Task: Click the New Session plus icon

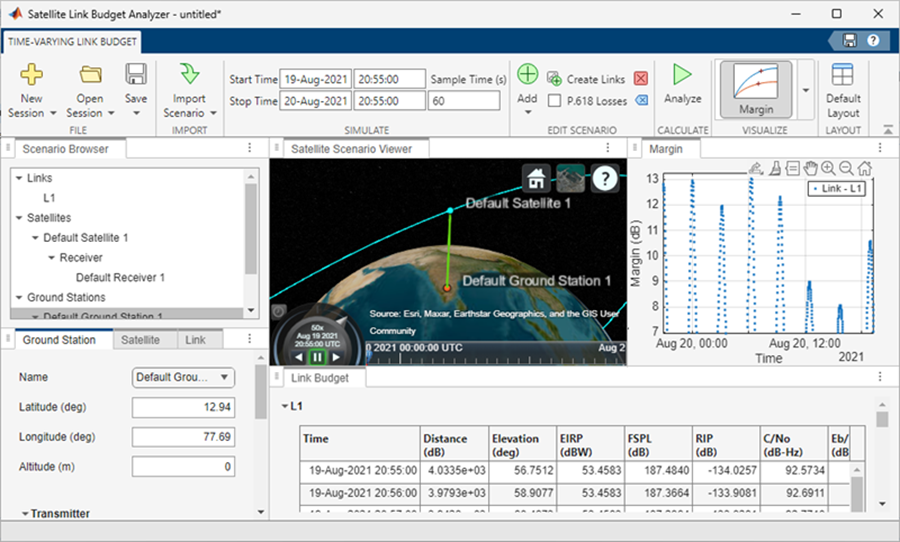Action: point(32,75)
